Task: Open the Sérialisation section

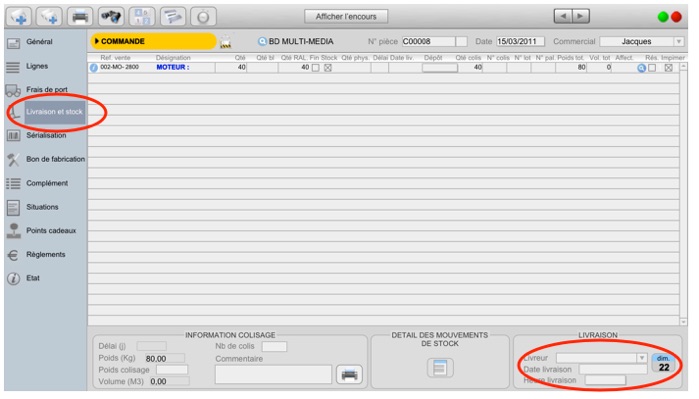Action: coord(45,136)
